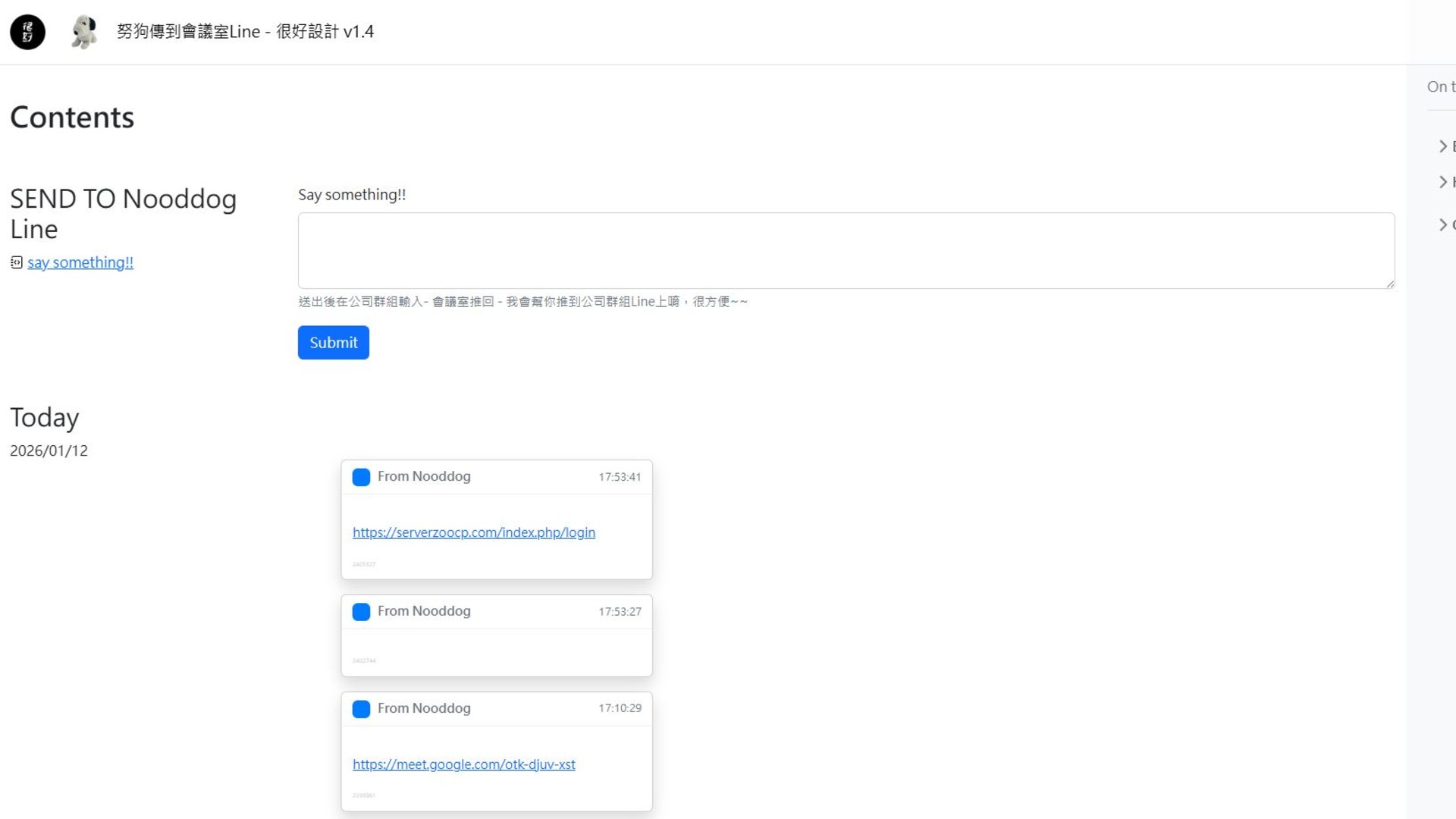Screen dimensions: 1456x819
Task: Click the 17:53:41 timestamp
Action: click(x=620, y=477)
